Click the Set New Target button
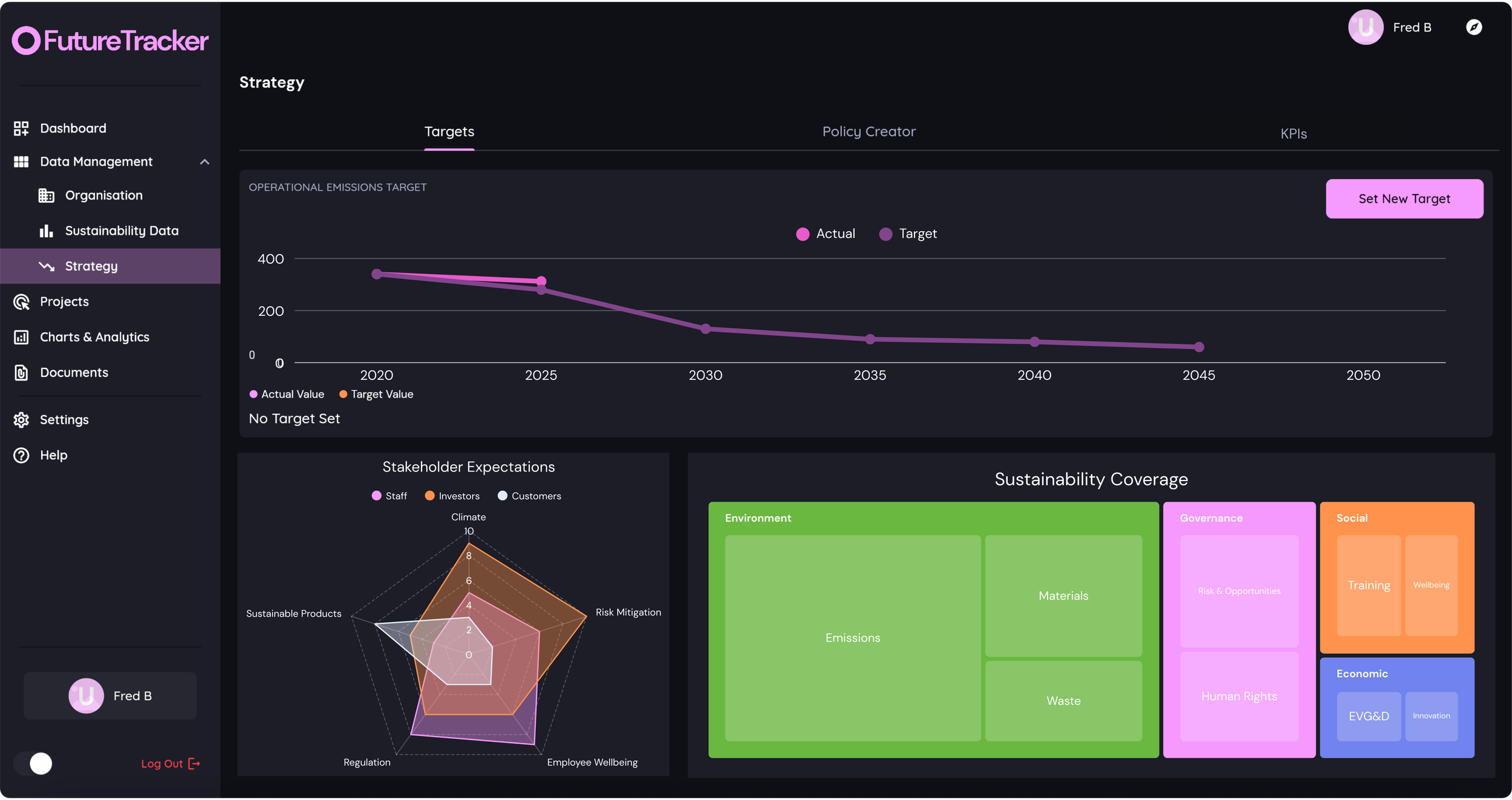1512x800 pixels. click(1404, 198)
